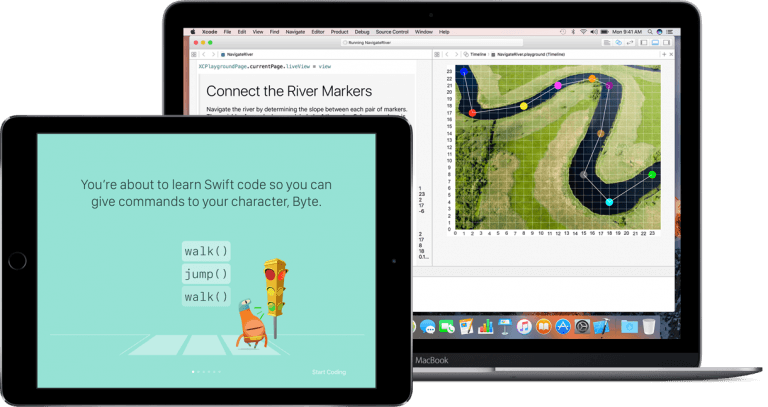
Task: Open the Pages app in the Dock
Action: [466, 326]
